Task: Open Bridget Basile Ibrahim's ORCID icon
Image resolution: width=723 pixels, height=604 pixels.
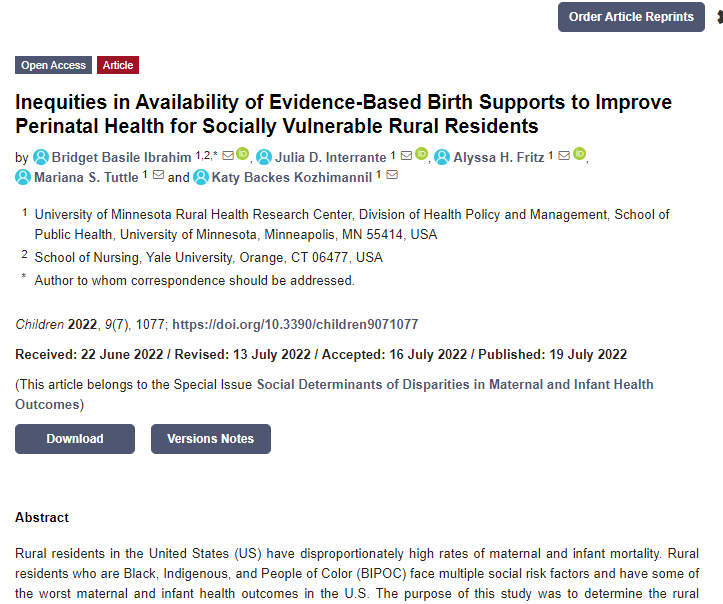Action: pos(243,154)
